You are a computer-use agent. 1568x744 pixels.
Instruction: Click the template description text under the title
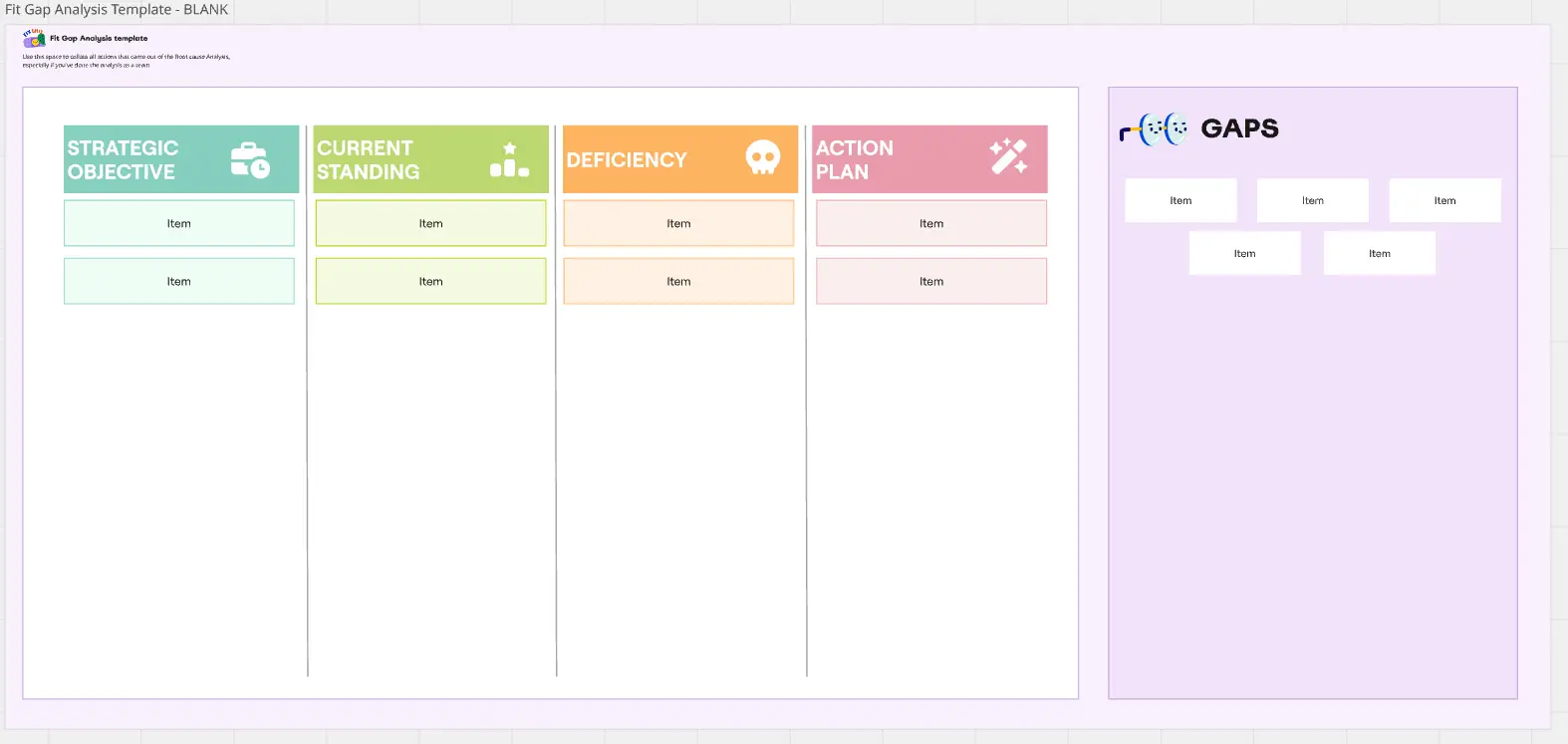(127, 61)
